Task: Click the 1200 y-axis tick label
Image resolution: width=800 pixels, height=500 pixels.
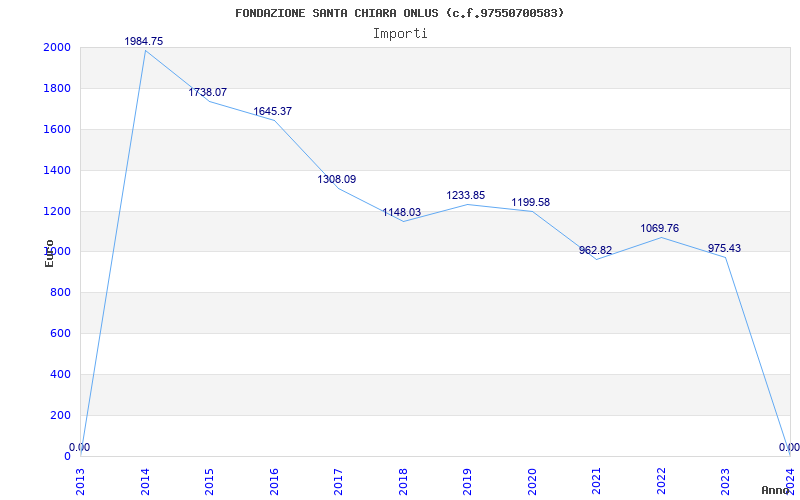Action: (x=58, y=211)
